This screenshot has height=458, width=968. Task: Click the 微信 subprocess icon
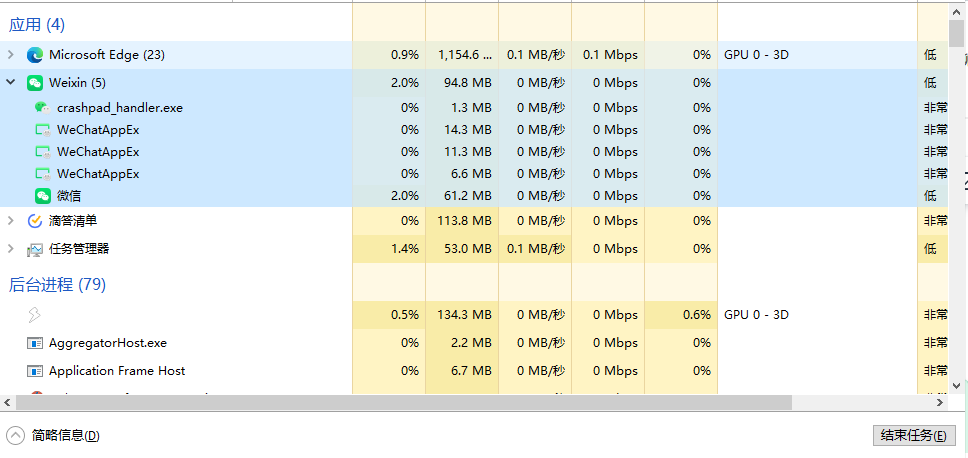[43, 196]
